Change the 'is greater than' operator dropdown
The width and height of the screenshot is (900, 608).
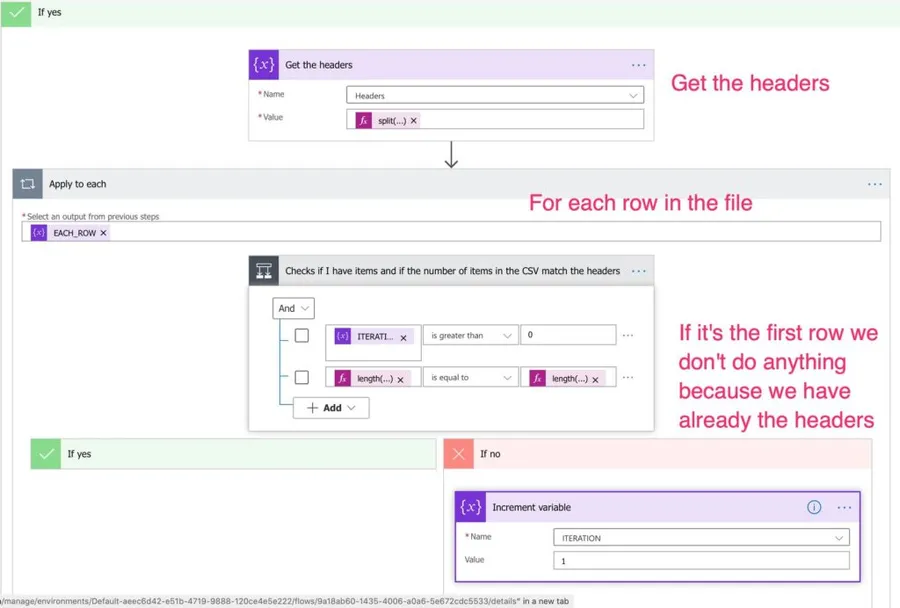(471, 336)
